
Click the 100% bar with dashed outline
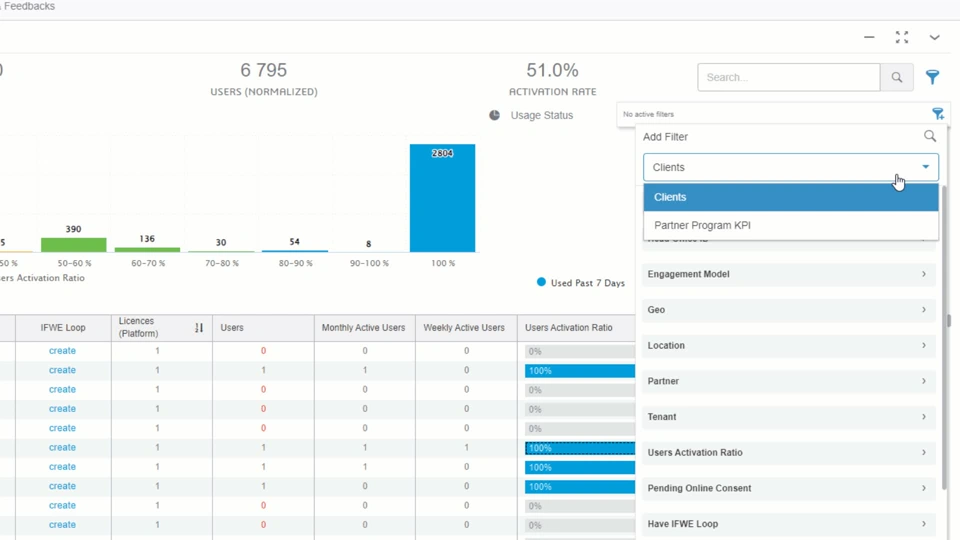(580, 448)
